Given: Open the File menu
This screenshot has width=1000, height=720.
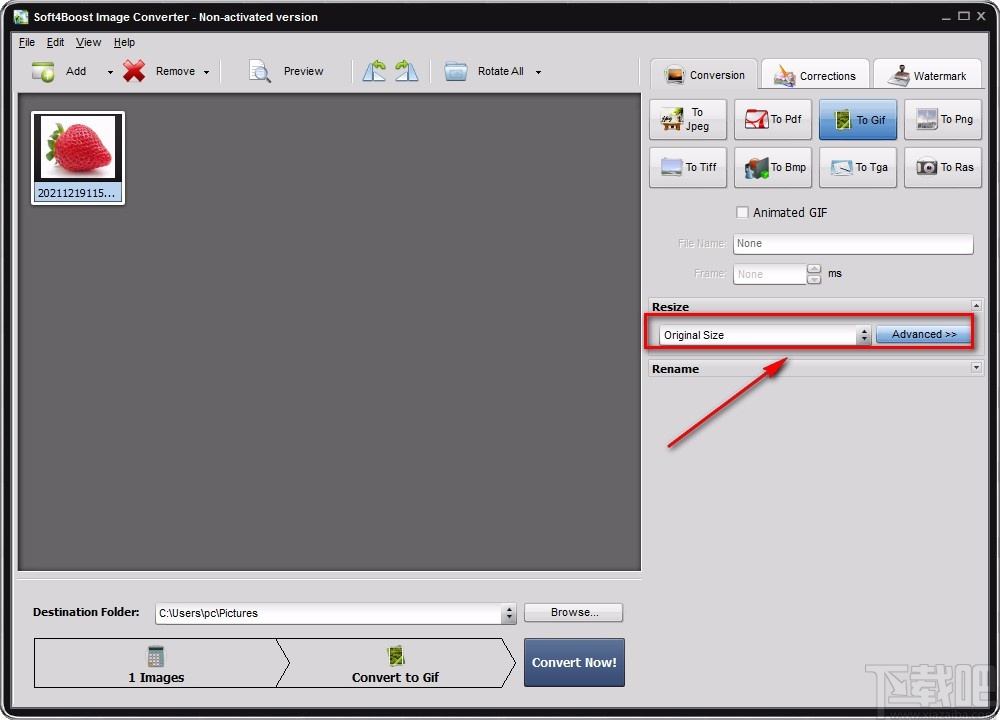Looking at the screenshot, I should (x=27, y=42).
